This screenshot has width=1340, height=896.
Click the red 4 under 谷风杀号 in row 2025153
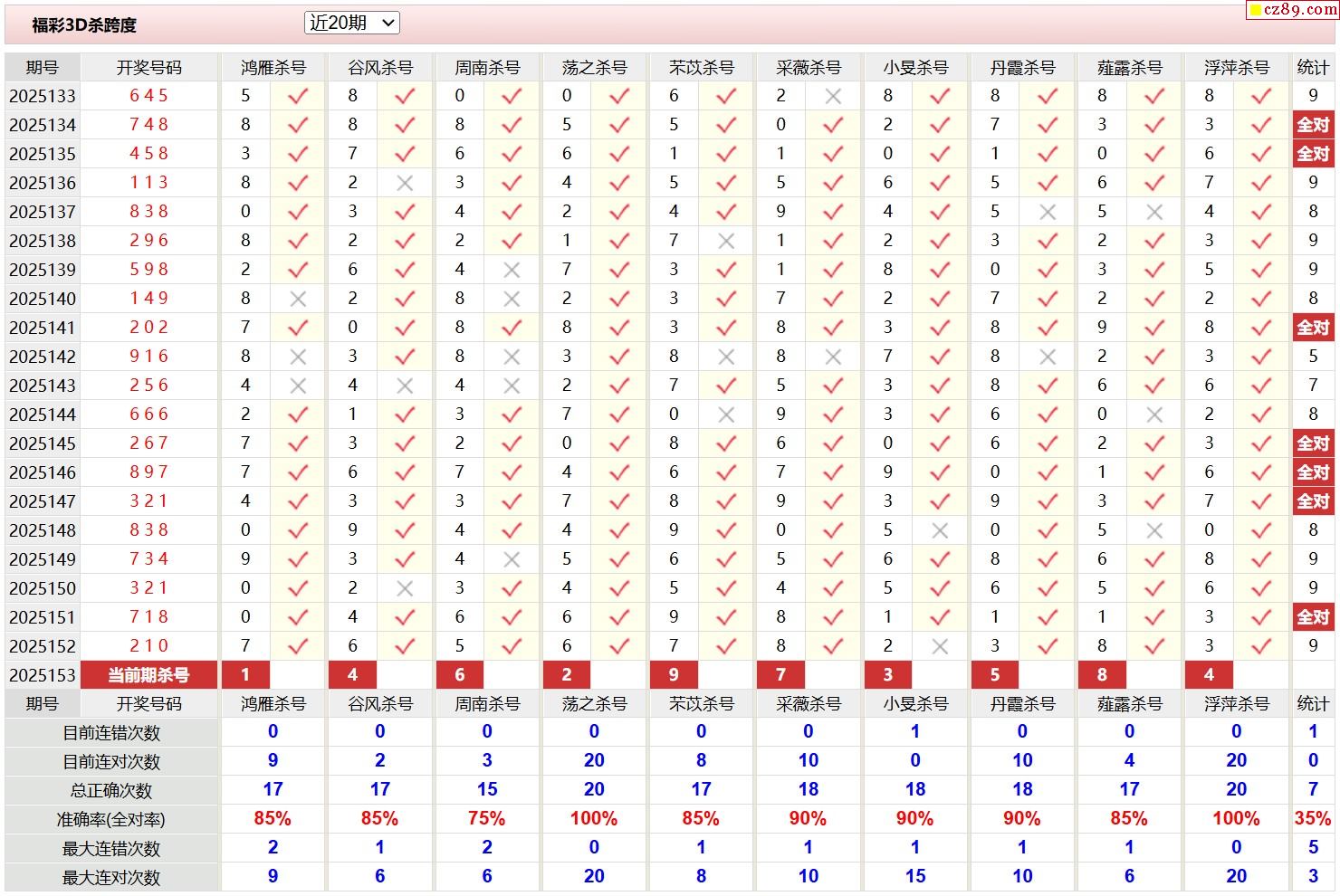tap(352, 675)
